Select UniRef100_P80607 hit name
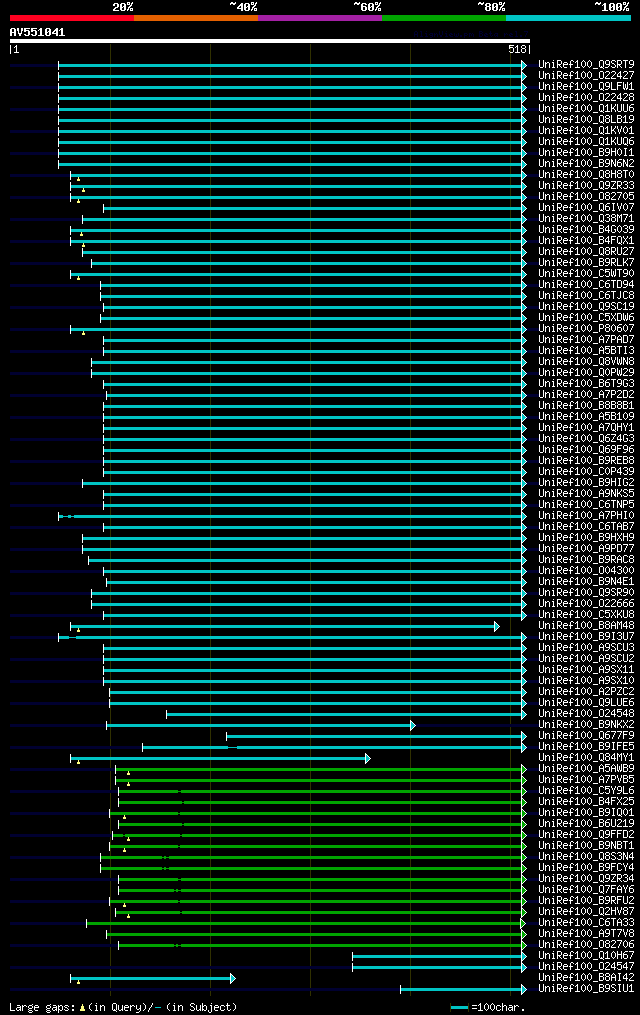640x1015 pixels. pyautogui.click(x=586, y=329)
